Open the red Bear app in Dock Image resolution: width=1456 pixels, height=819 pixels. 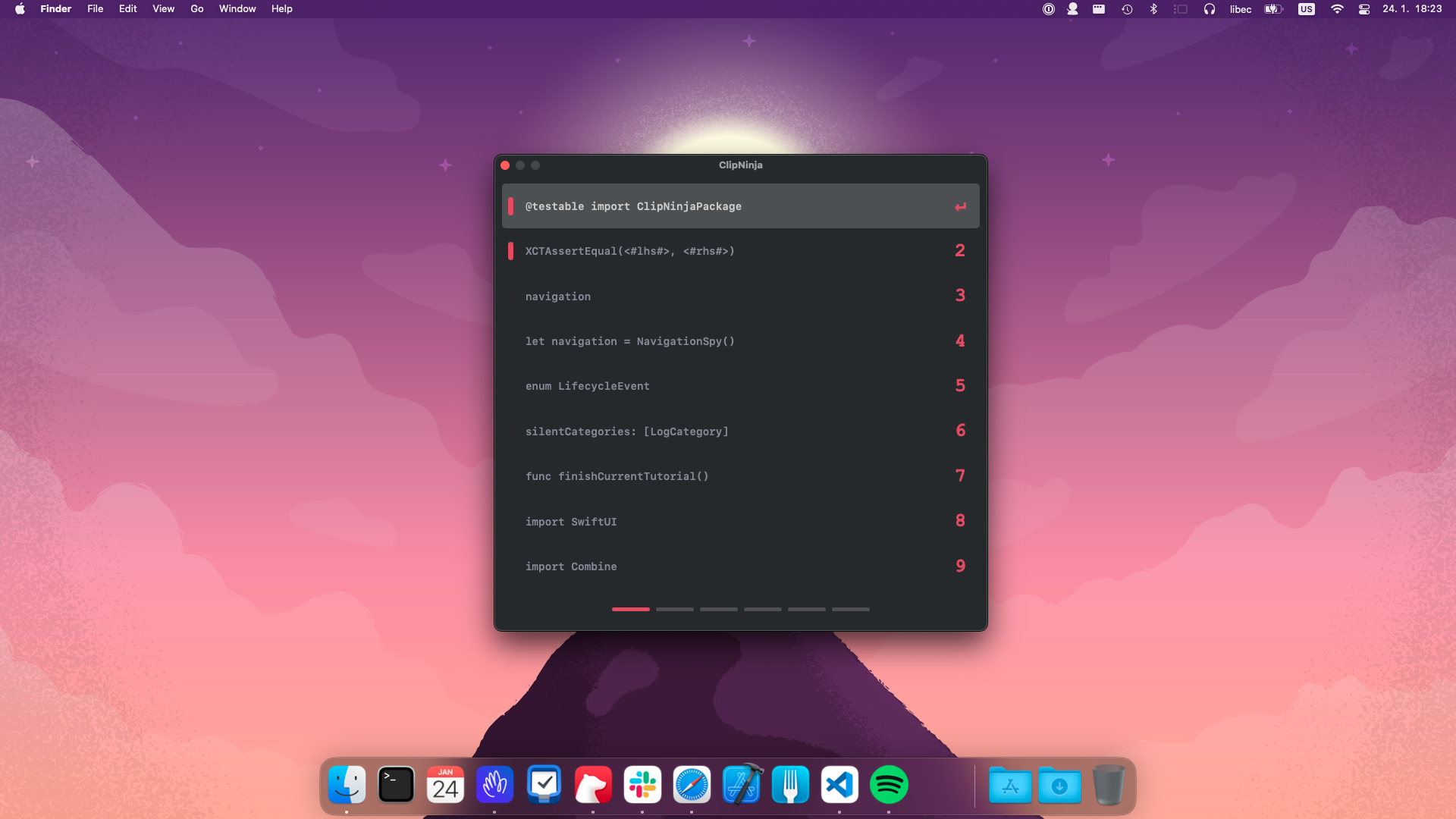pos(593,785)
